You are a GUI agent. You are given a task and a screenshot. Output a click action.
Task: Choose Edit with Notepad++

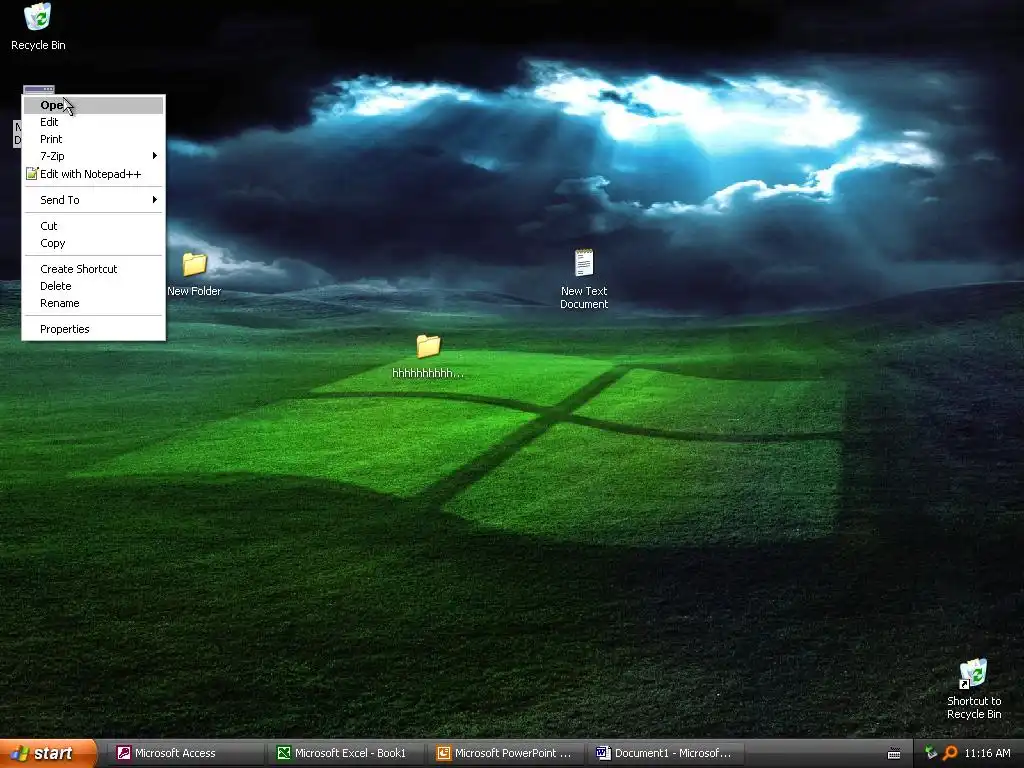tap(93, 174)
